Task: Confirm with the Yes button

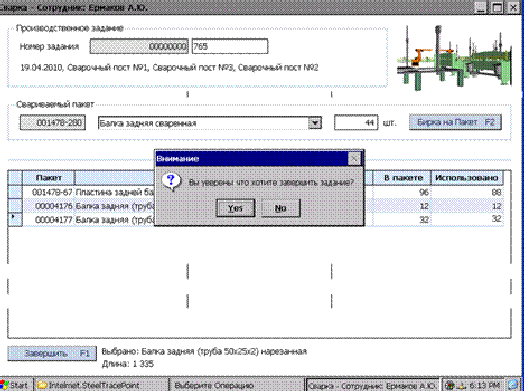Action: pos(236,208)
